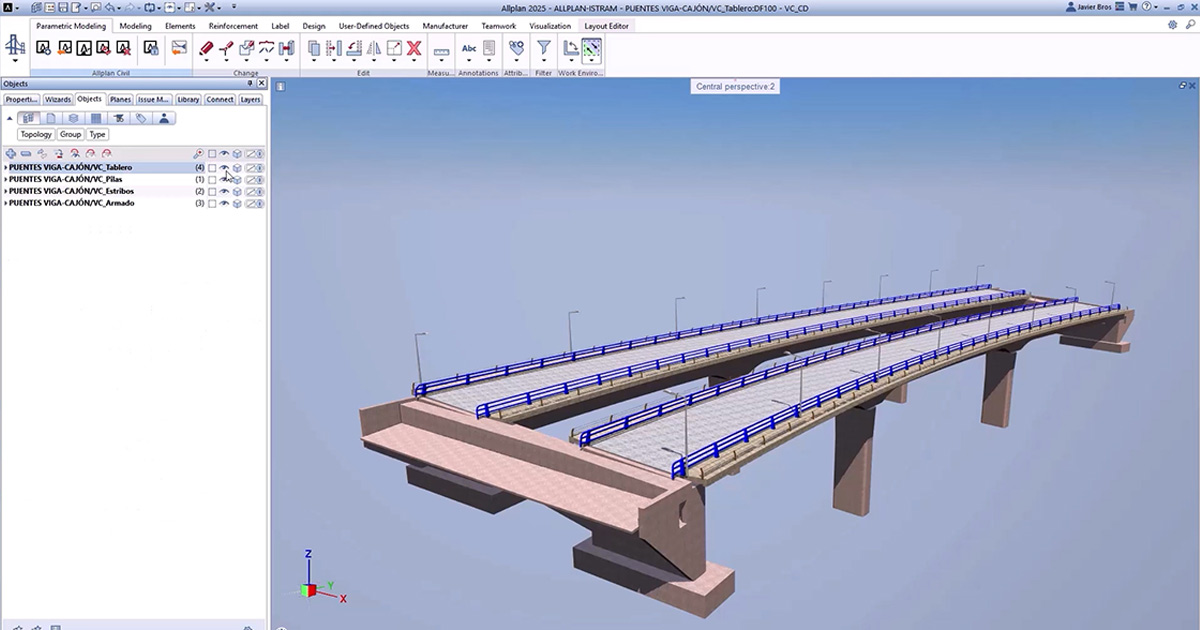
Task: Click the red X delete tool
Action: point(414,48)
